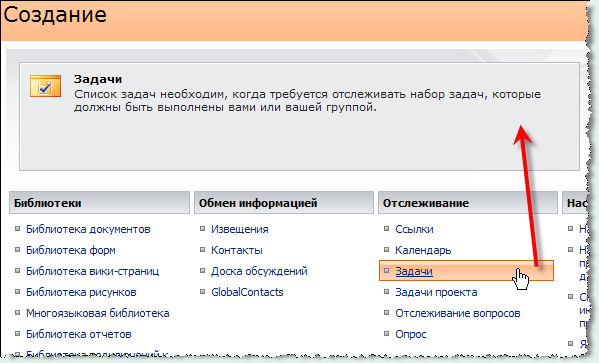Click the Отслеживание column header
The height and width of the screenshot is (363, 599).
468,203
